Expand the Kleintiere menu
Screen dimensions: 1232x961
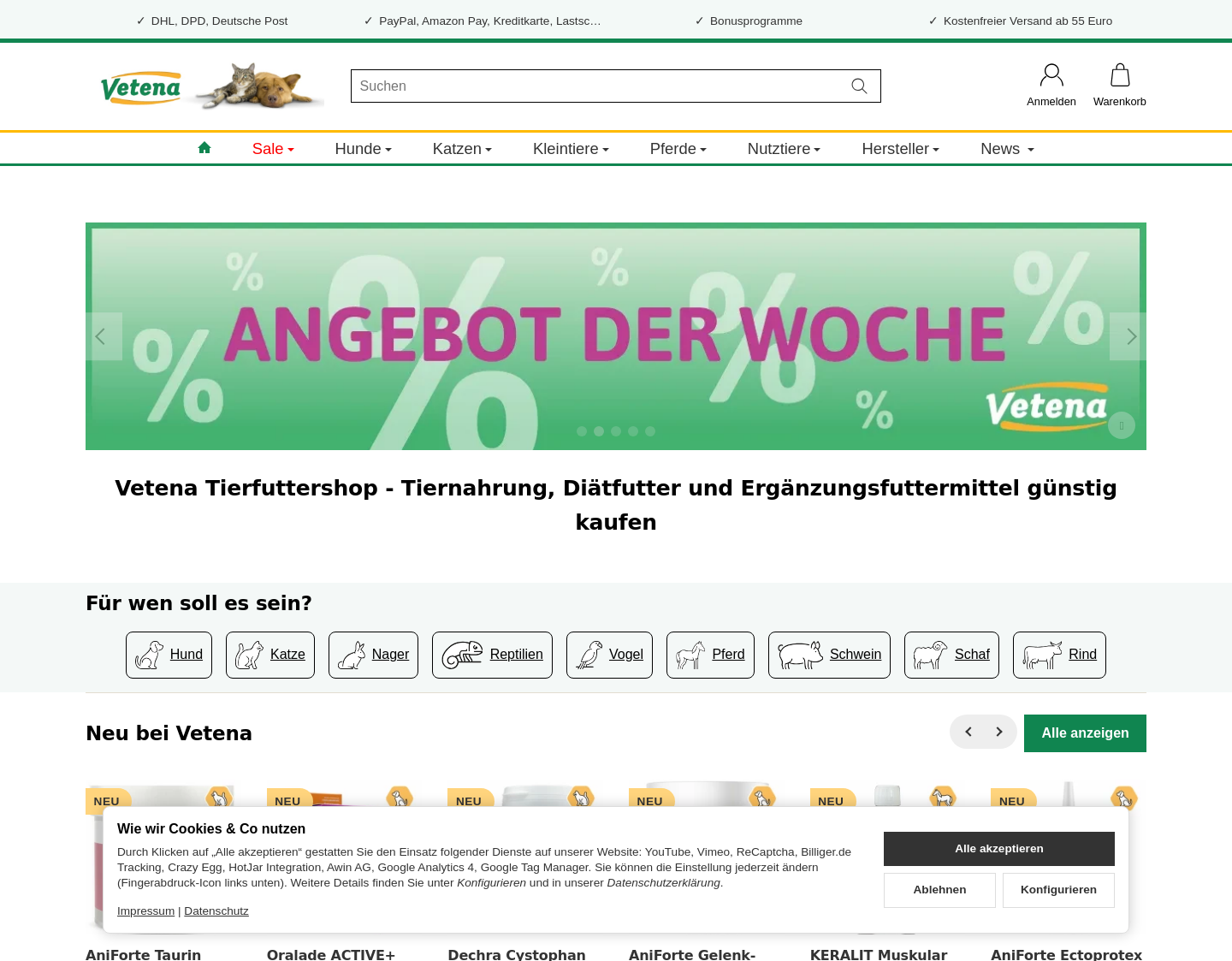click(x=571, y=149)
